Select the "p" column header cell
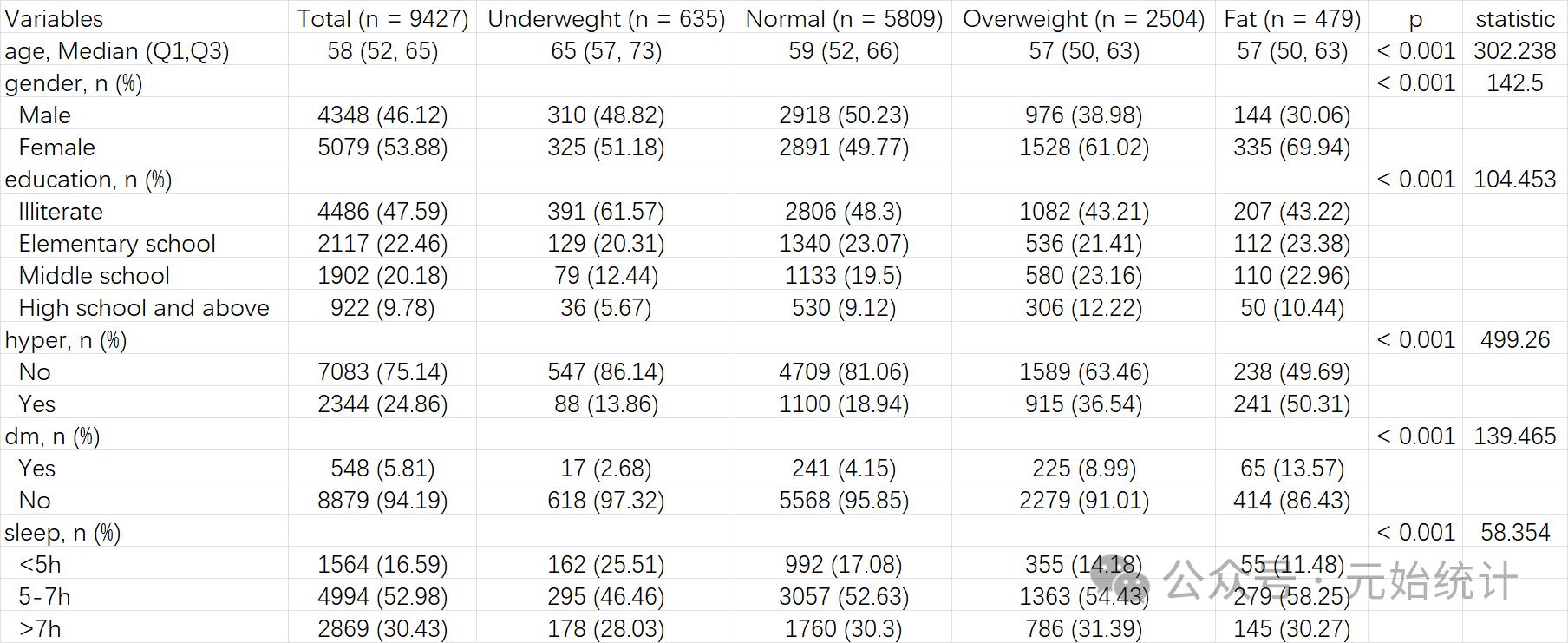This screenshot has height=643, width=1568. tap(1415, 18)
